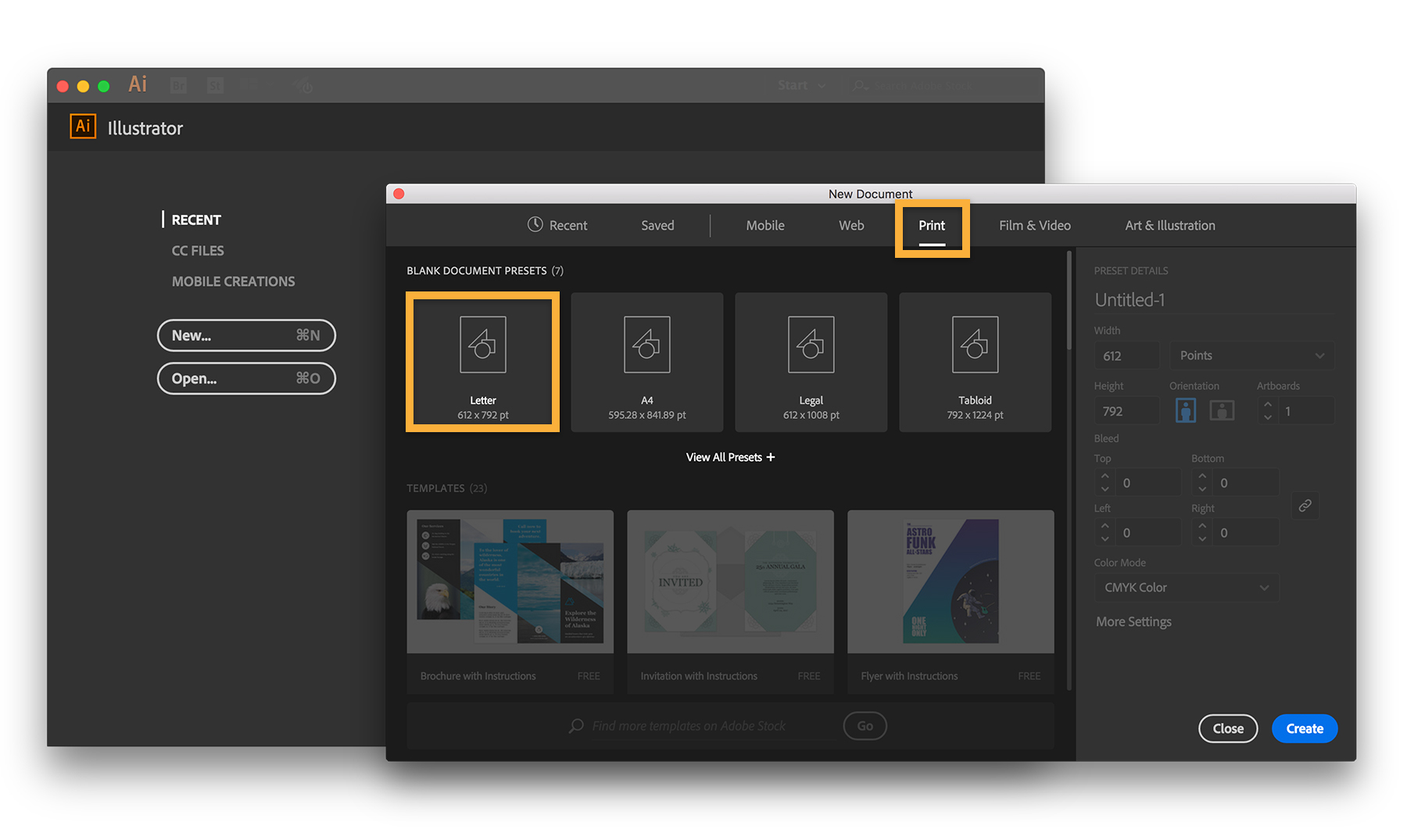Image resolution: width=1407 pixels, height=840 pixels.
Task: Switch to the Art & Illustration tab
Action: point(1170,225)
